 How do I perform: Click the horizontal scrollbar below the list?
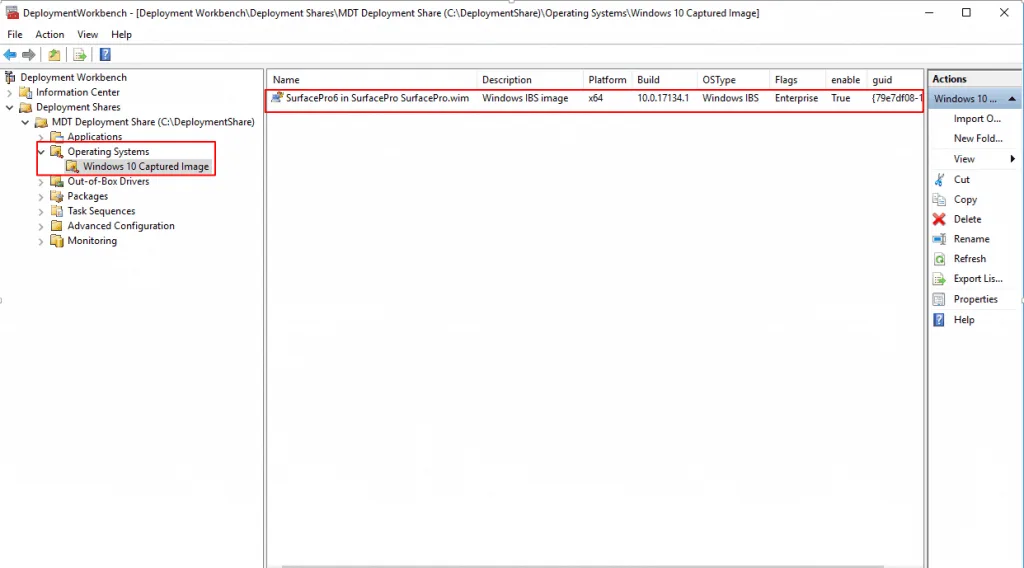(x=581, y=565)
